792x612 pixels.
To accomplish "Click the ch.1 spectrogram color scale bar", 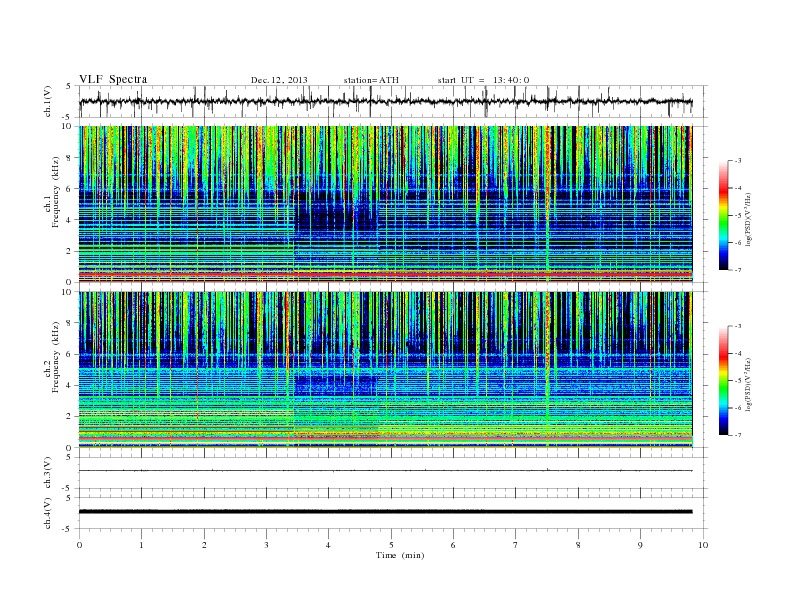I will click(724, 216).
